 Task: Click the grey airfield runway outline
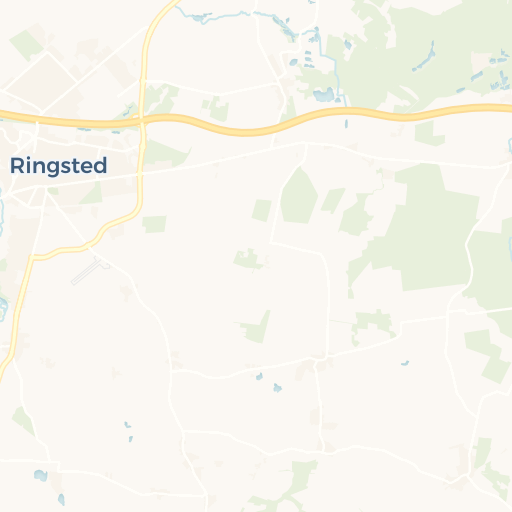(89, 271)
